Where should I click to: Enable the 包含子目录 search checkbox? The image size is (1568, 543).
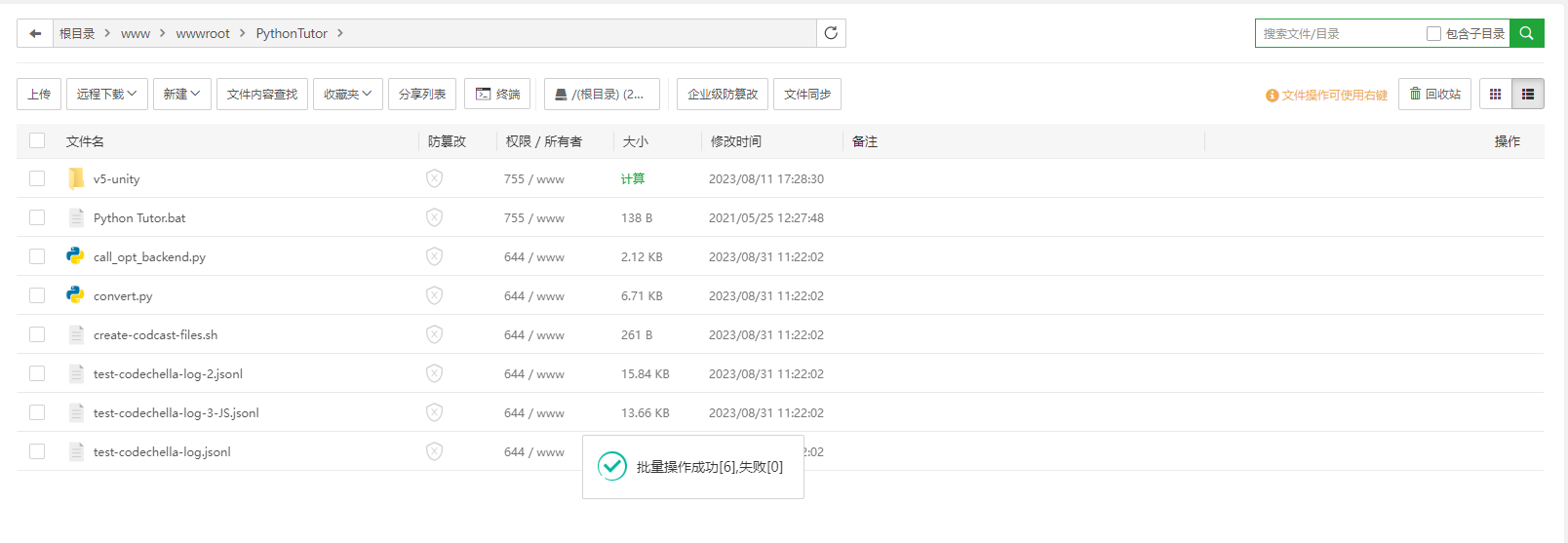tap(1433, 33)
